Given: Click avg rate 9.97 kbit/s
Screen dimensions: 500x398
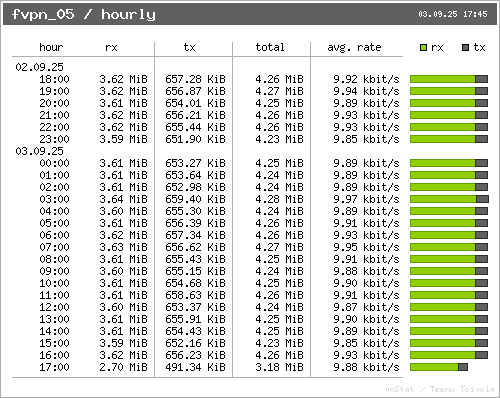Looking at the screenshot, I should tap(366, 199).
